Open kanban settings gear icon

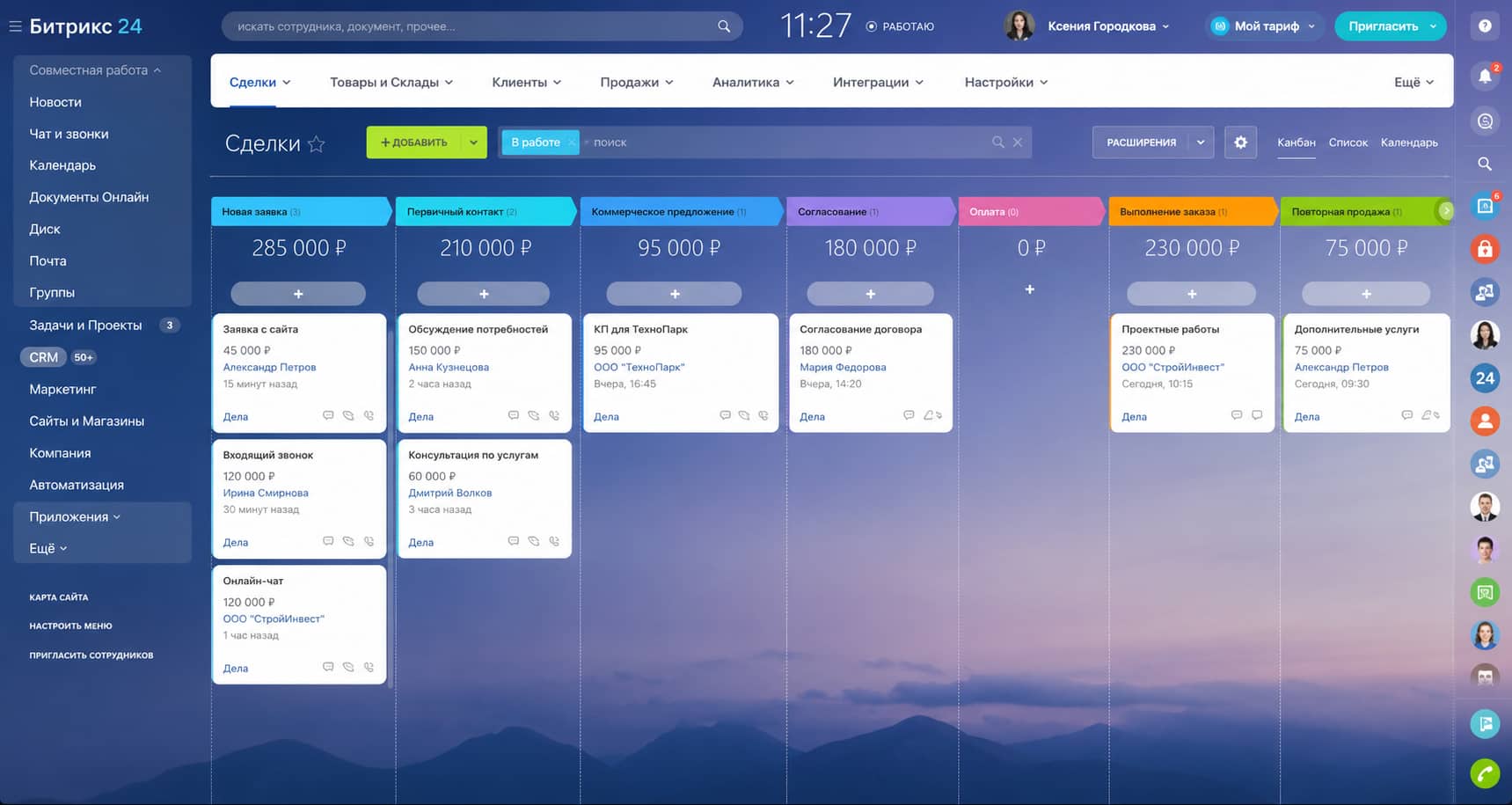point(1240,142)
